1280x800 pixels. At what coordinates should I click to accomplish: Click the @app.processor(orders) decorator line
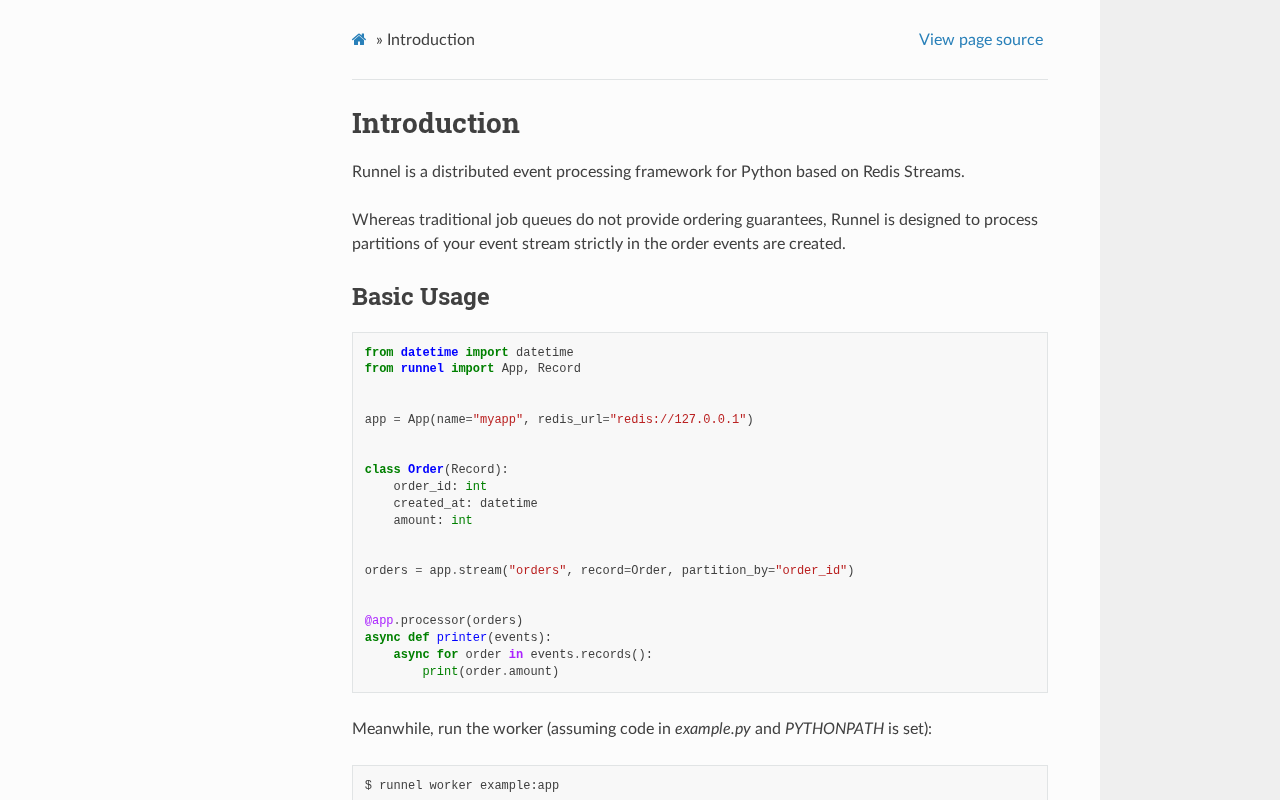(444, 621)
